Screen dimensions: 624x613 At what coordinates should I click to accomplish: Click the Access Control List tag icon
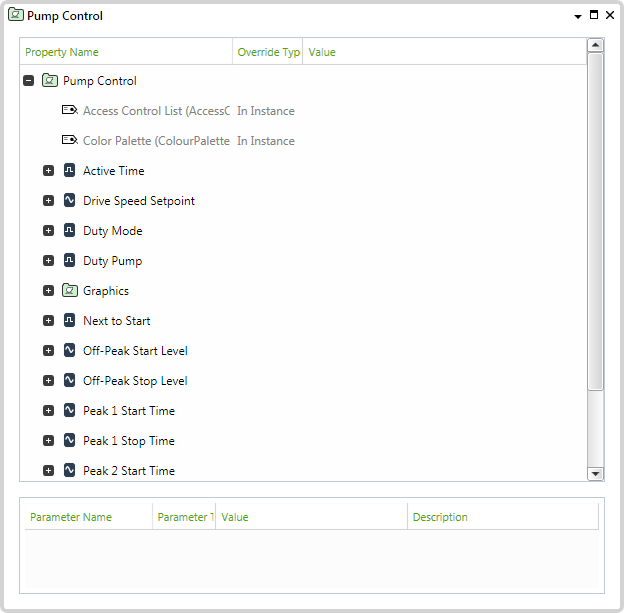point(70,111)
